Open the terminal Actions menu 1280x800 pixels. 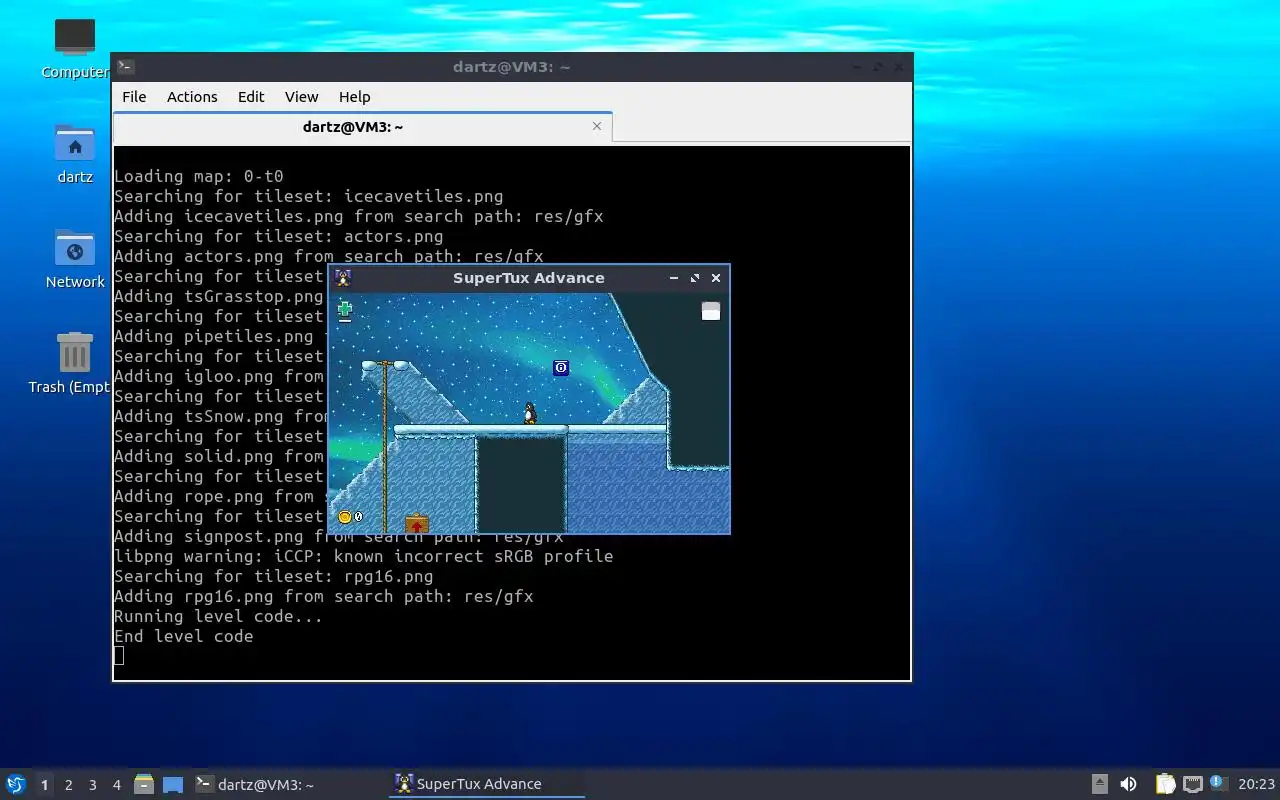[x=192, y=97]
